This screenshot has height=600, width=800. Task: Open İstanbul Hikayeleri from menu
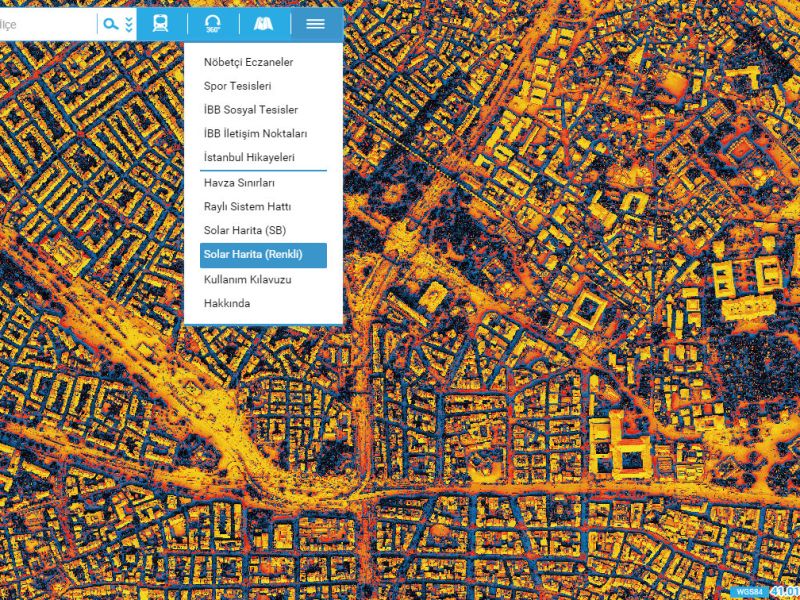point(249,158)
